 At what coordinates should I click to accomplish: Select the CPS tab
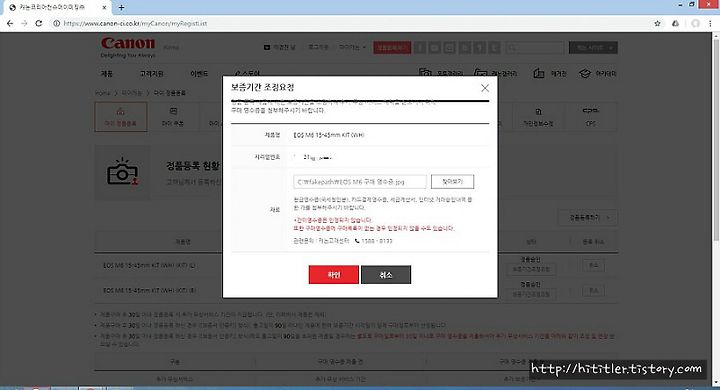[591, 117]
